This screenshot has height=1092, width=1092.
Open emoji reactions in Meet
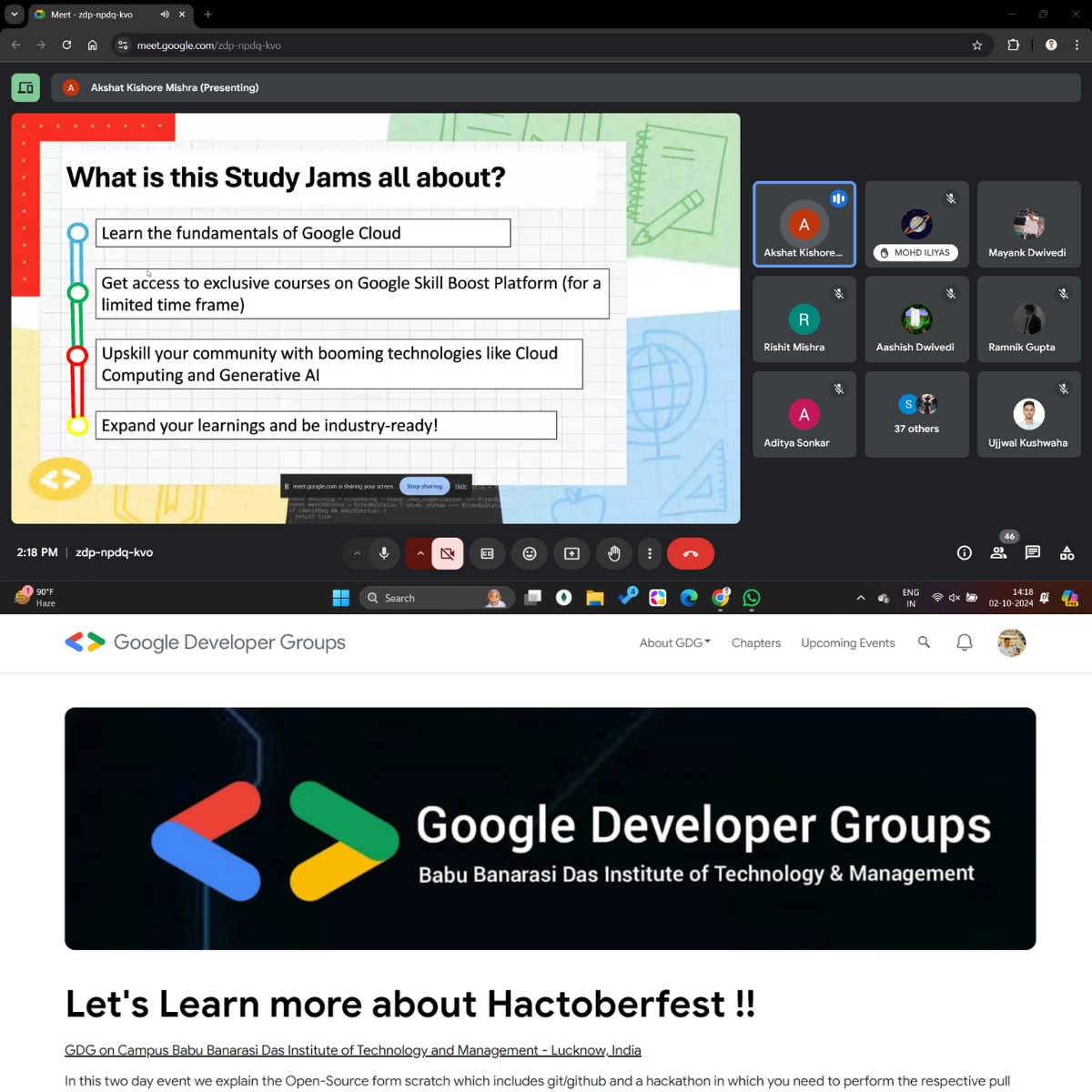coord(530,553)
